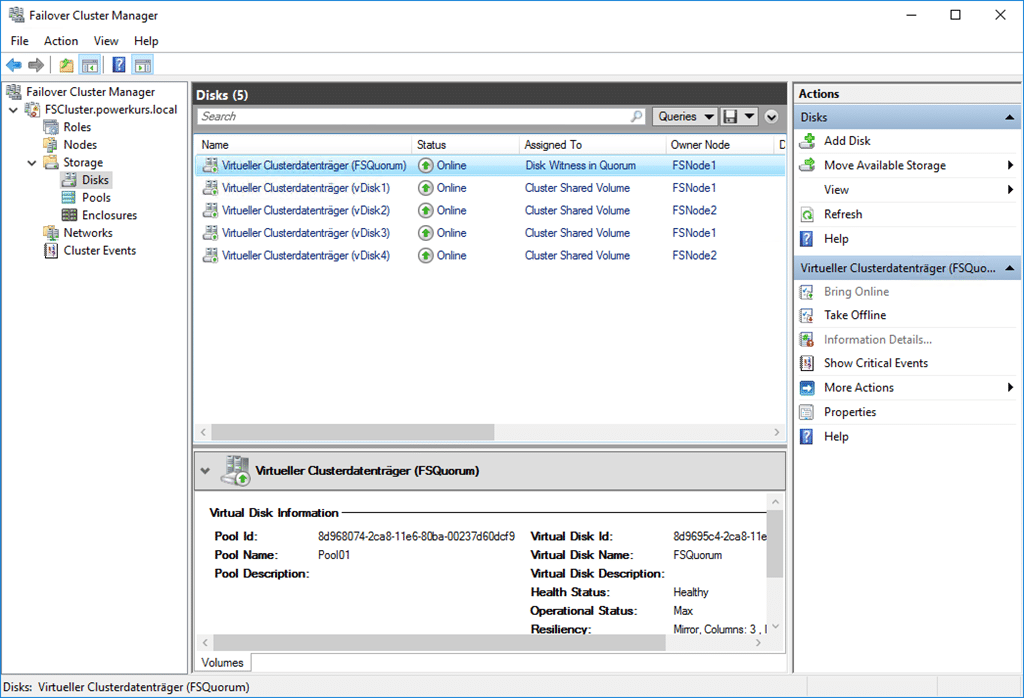Click Properties action
Viewport: 1024px width, 698px height.
(x=850, y=412)
